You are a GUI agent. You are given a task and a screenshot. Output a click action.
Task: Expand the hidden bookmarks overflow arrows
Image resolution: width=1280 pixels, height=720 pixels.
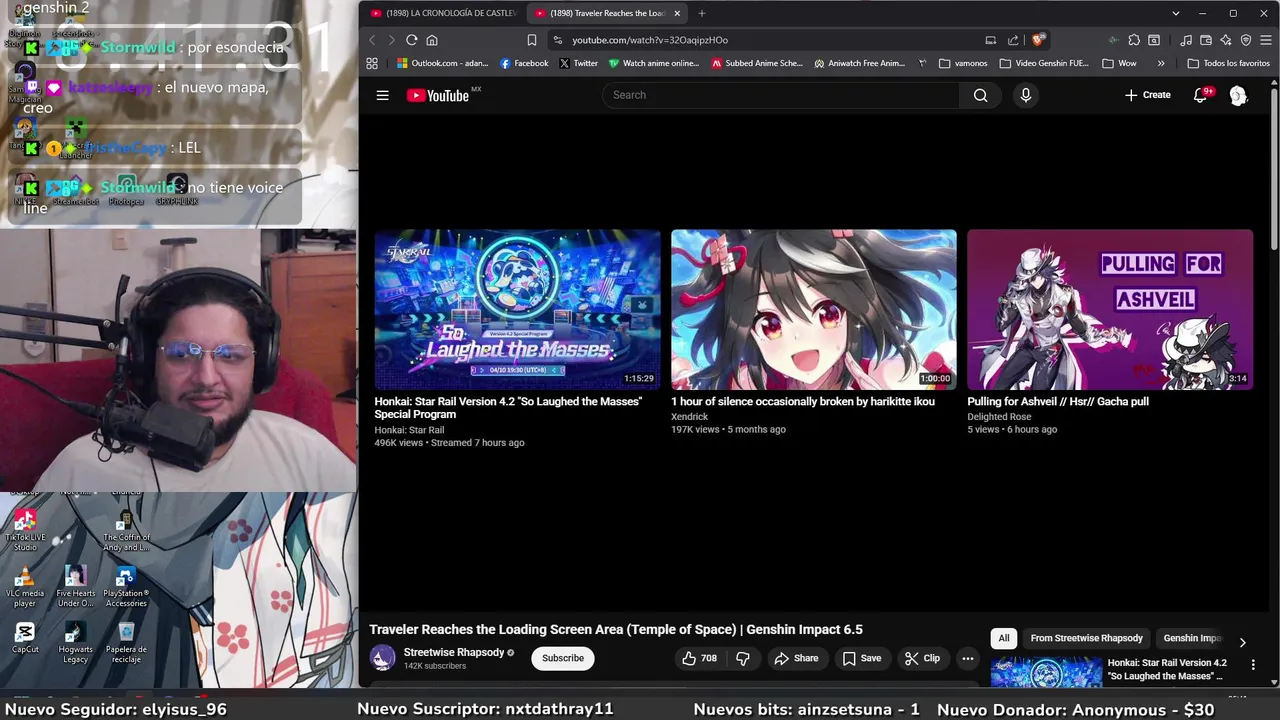point(1160,63)
